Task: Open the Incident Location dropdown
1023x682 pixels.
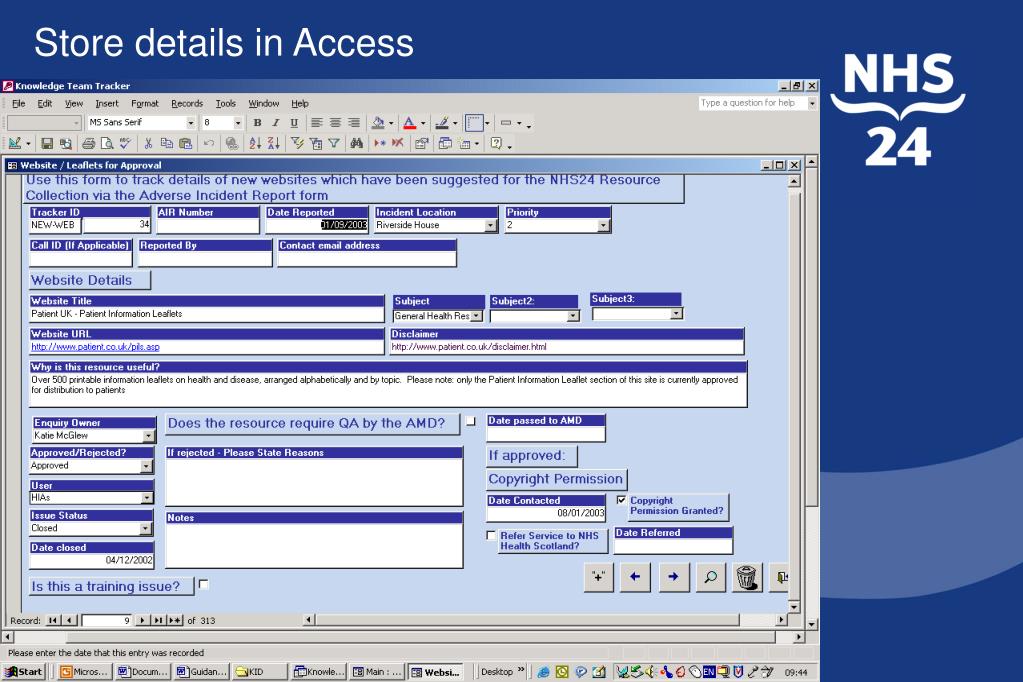Action: click(x=490, y=225)
